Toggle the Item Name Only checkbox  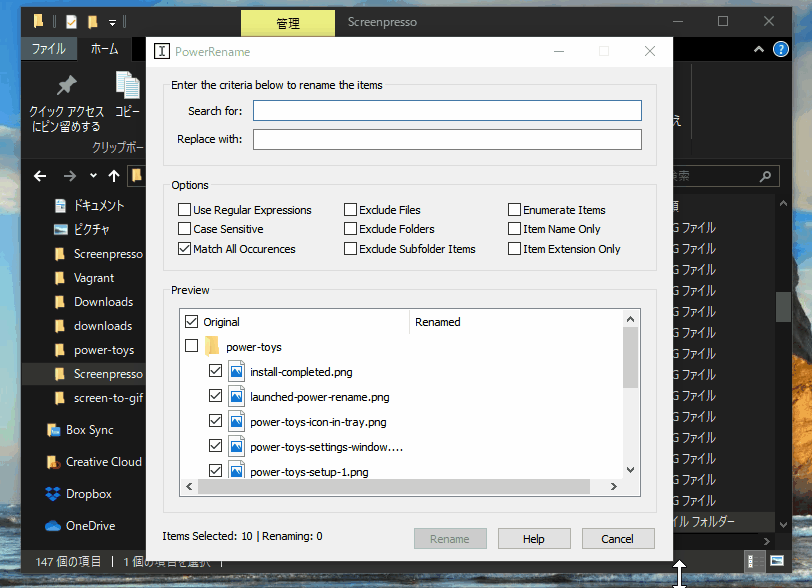tap(514, 229)
